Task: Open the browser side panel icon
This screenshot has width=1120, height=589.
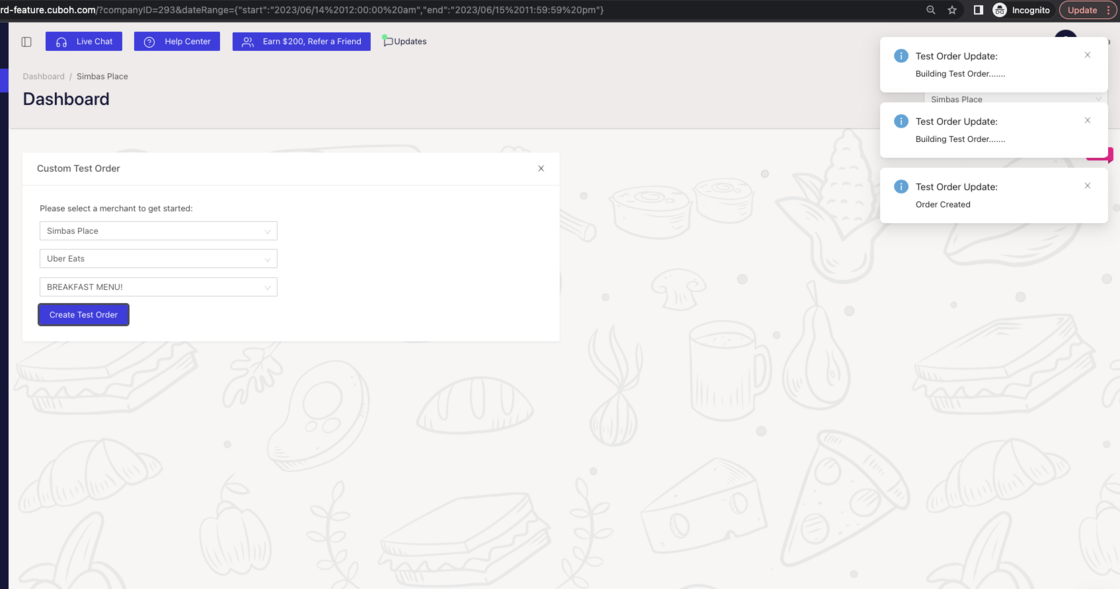Action: 978,10
